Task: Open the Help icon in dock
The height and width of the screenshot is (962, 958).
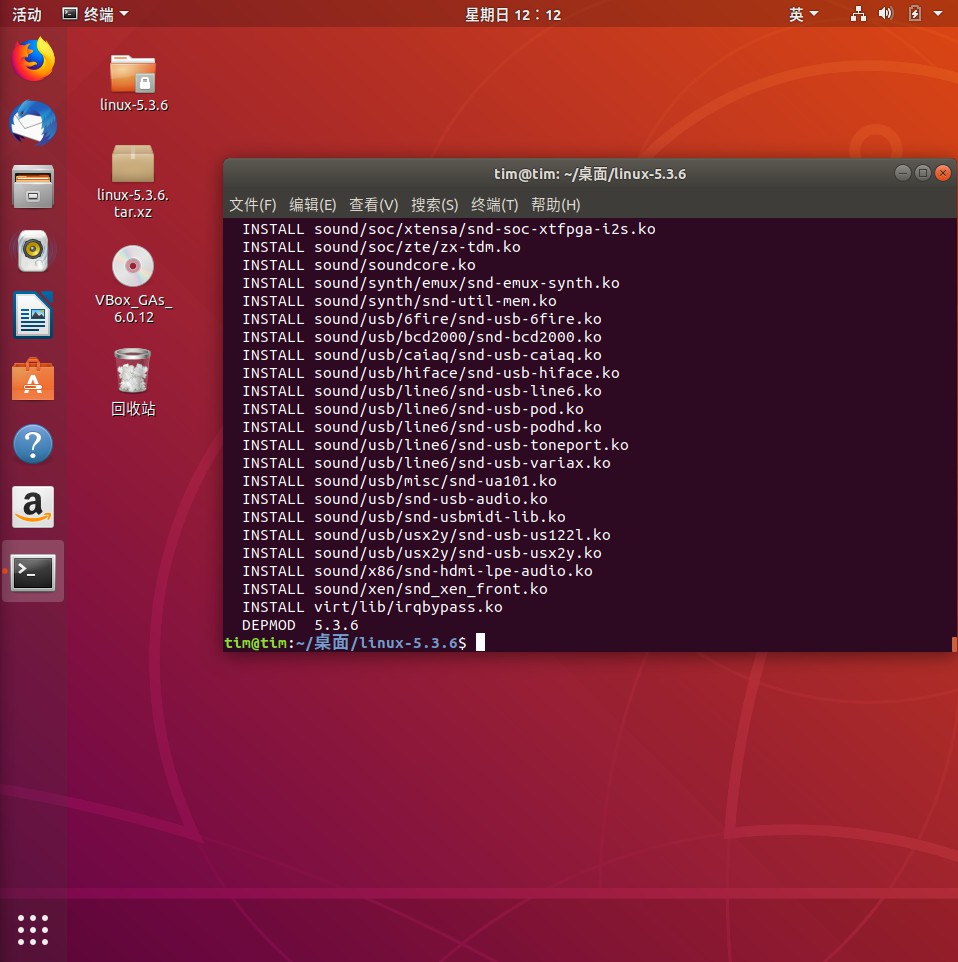Action: click(33, 444)
